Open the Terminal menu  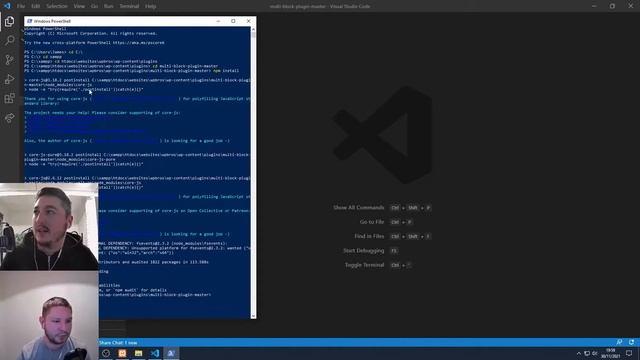click(x=129, y=6)
